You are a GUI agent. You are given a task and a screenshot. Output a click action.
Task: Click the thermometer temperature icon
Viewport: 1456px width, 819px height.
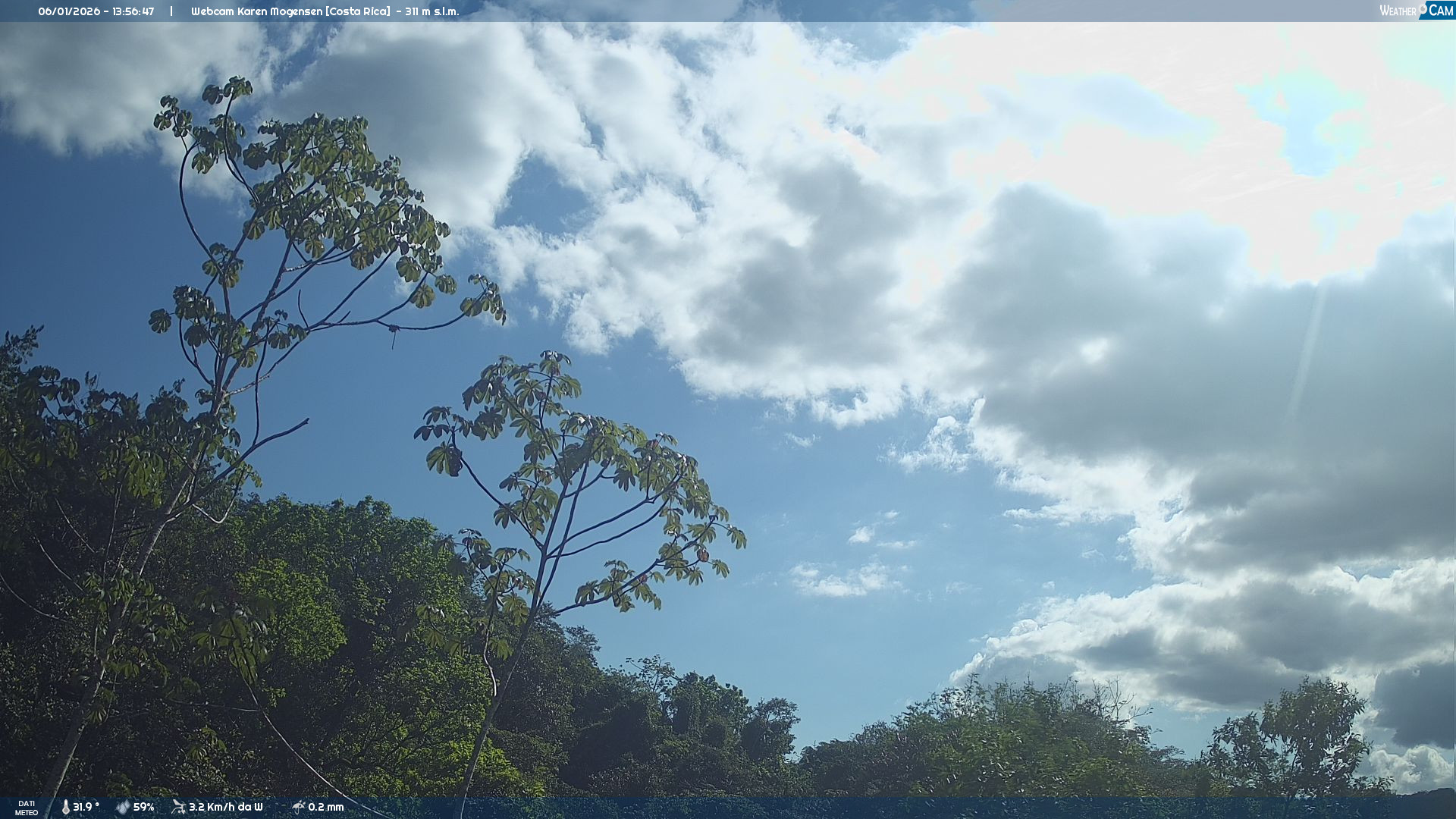66,807
